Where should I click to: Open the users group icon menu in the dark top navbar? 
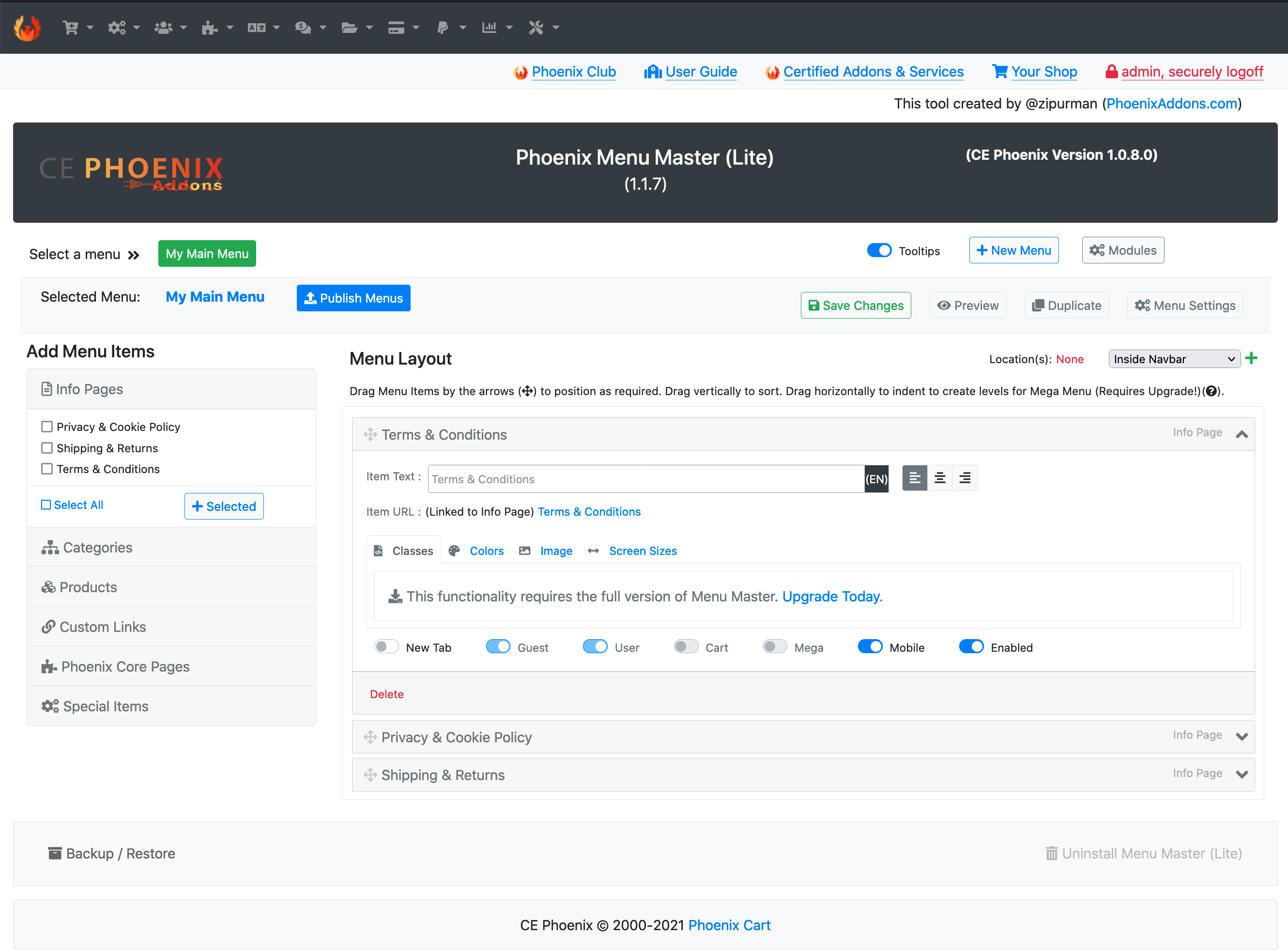click(170, 27)
